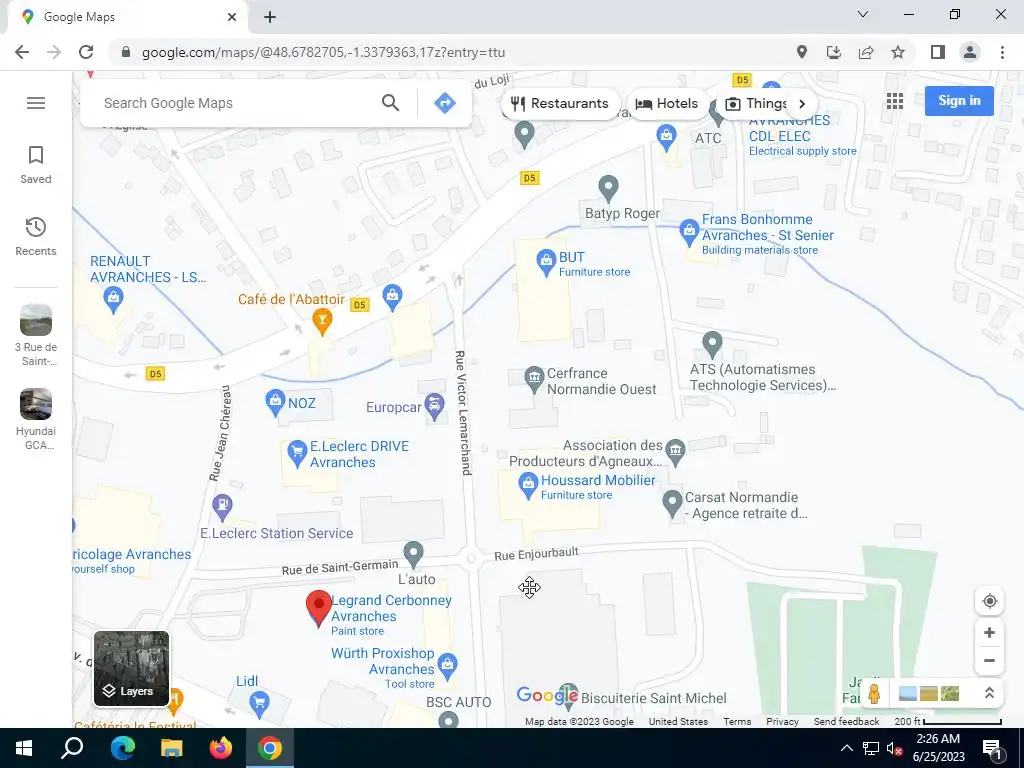Image resolution: width=1024 pixels, height=768 pixels.
Task: Open Recents in sidebar
Action: coord(36,236)
